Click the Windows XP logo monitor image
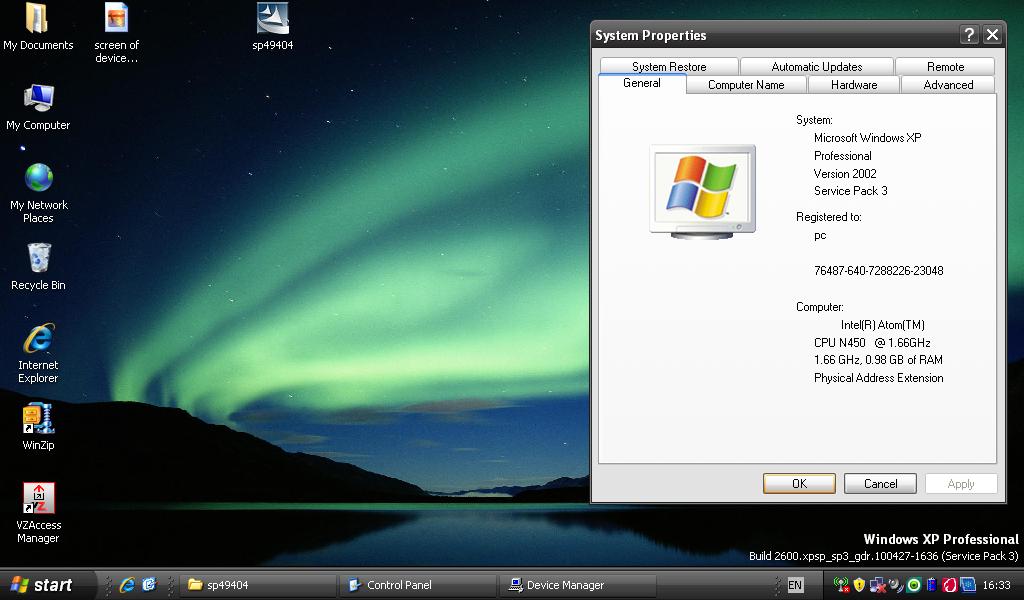Viewport: 1024px width, 600px height. [703, 191]
